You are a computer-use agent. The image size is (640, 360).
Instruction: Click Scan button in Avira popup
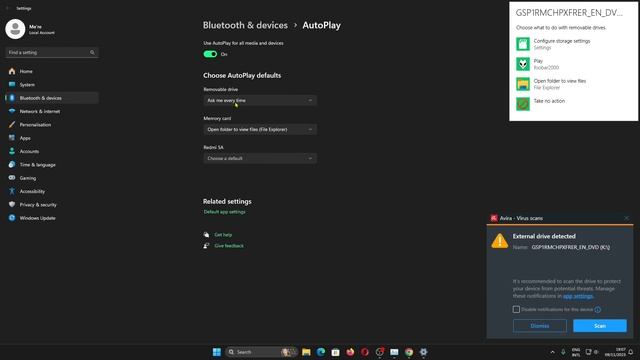(x=600, y=326)
